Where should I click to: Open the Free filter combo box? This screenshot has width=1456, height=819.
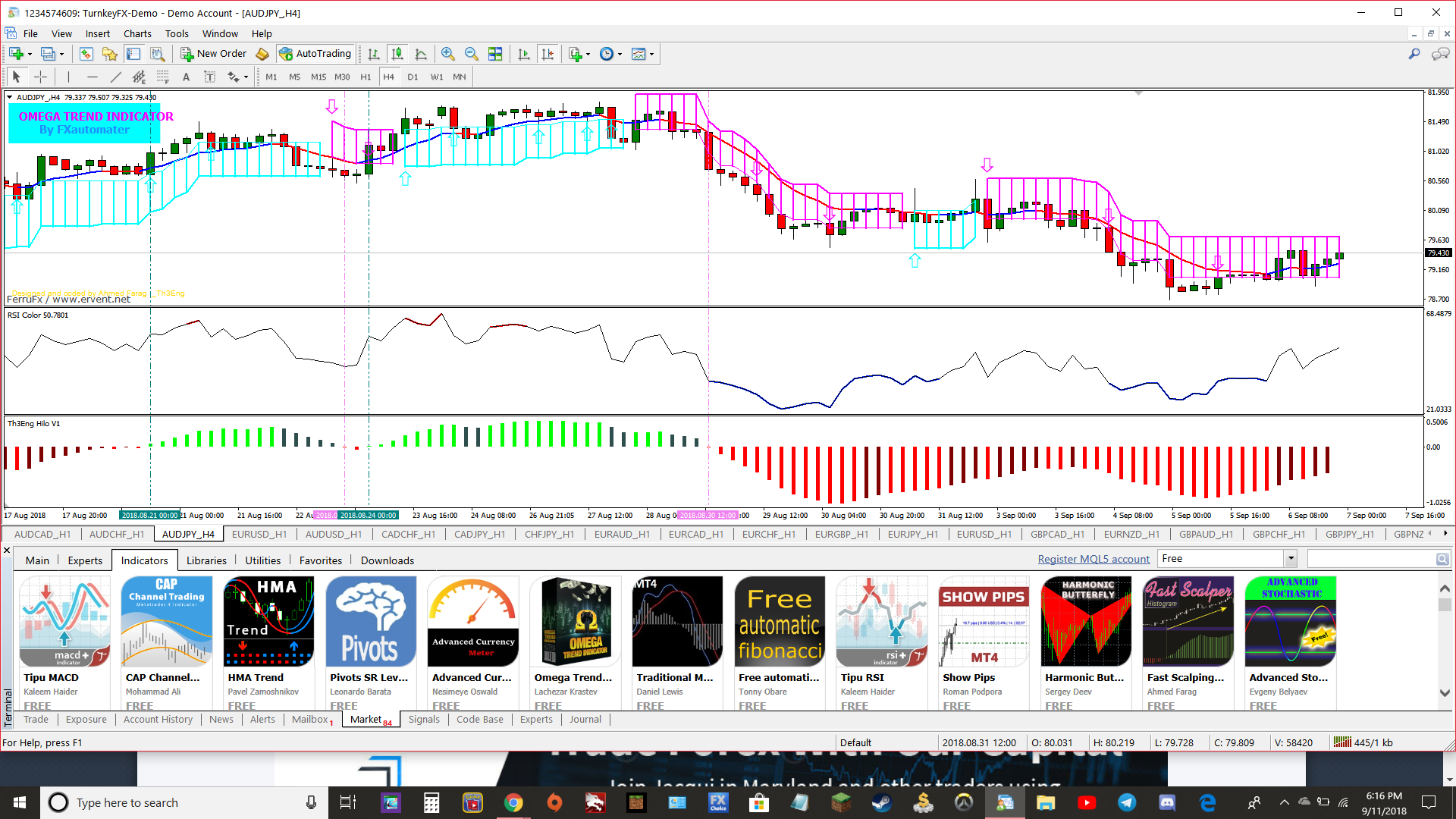(1228, 559)
